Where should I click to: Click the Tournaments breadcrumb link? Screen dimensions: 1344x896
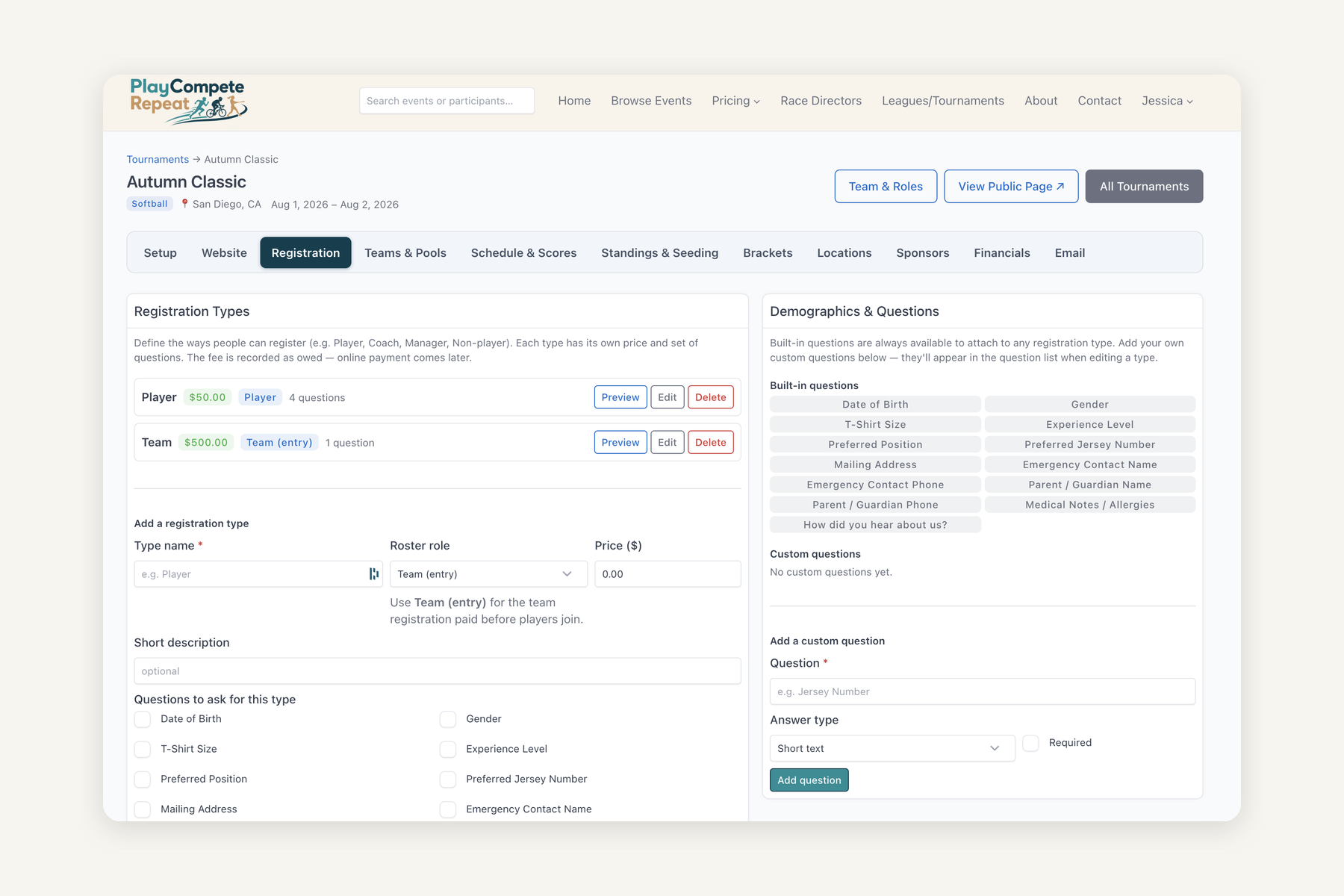click(158, 160)
